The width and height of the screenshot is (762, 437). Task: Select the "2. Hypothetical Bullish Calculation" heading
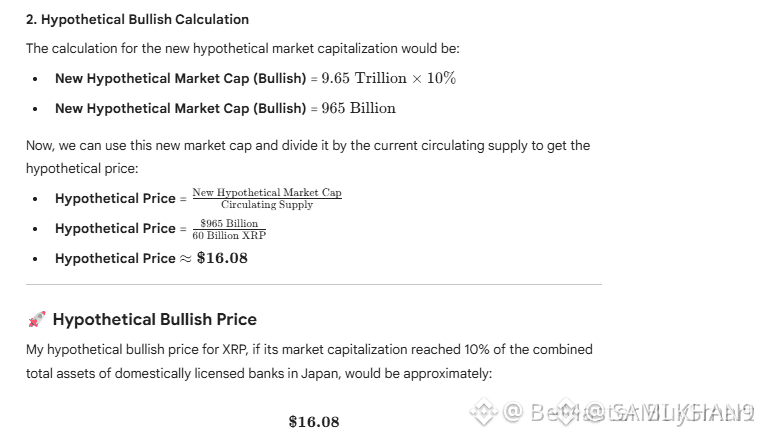(x=137, y=20)
